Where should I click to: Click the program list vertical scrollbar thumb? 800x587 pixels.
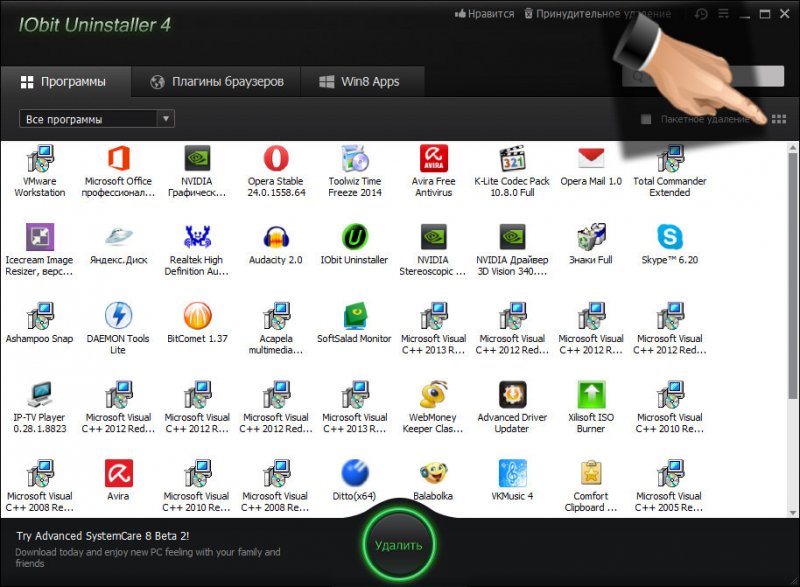(x=792, y=275)
